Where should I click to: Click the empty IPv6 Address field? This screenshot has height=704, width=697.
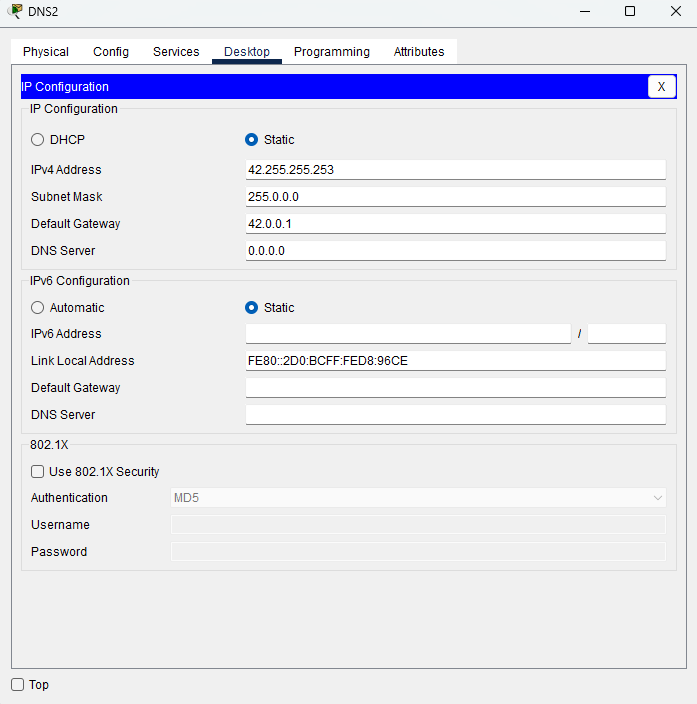click(x=408, y=334)
